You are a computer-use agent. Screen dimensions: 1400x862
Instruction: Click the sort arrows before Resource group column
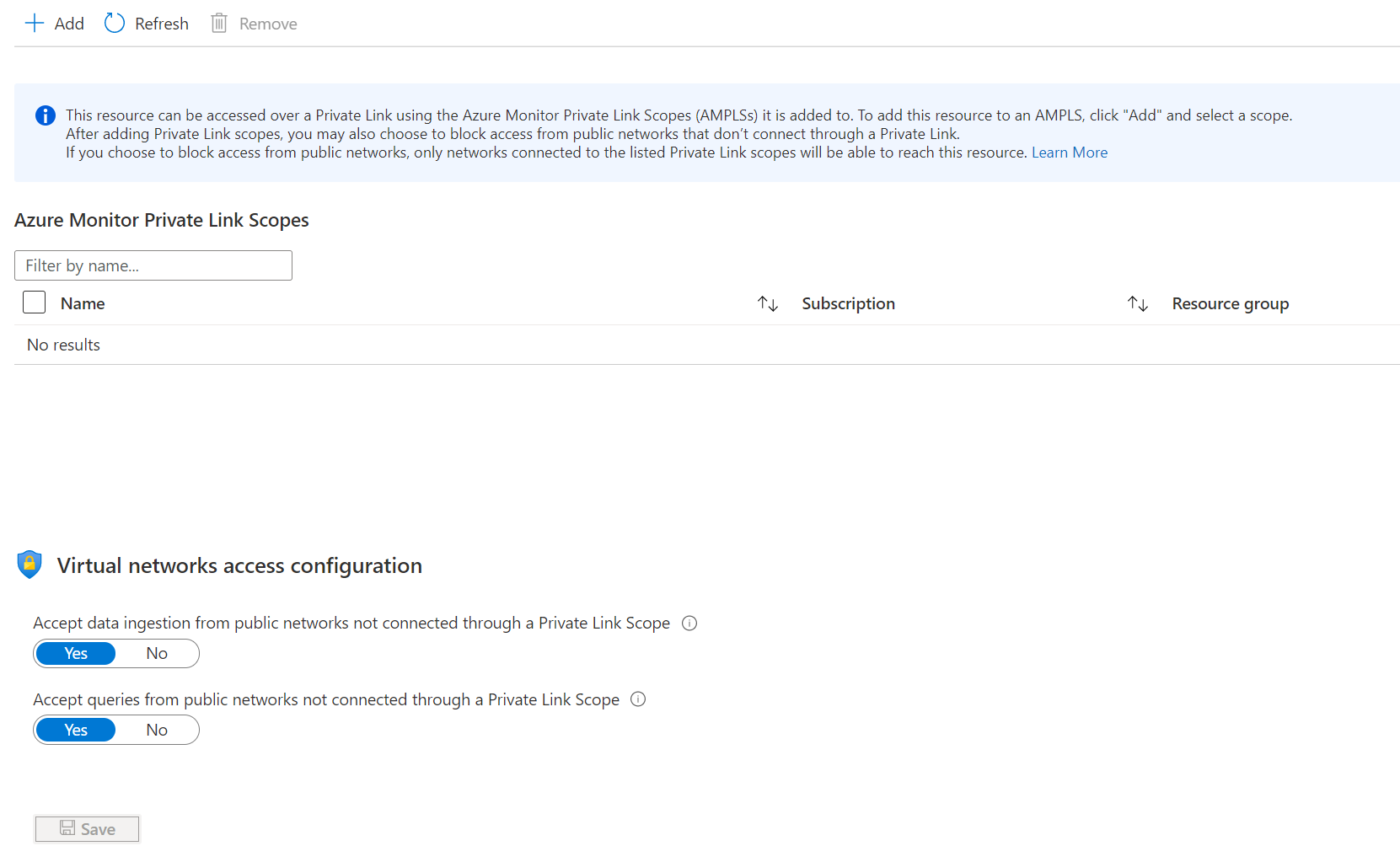[x=1138, y=303]
